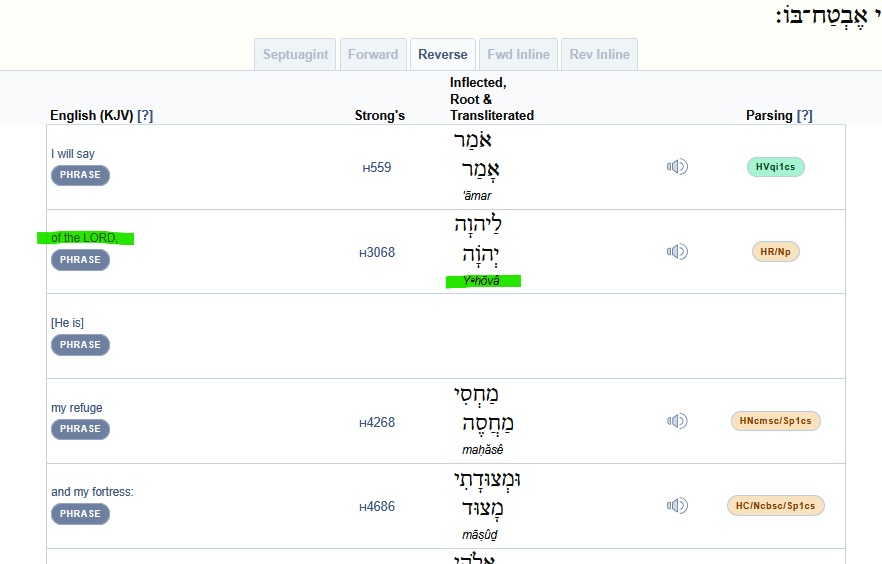Play audio pronunciation for 'āmar

677,166
